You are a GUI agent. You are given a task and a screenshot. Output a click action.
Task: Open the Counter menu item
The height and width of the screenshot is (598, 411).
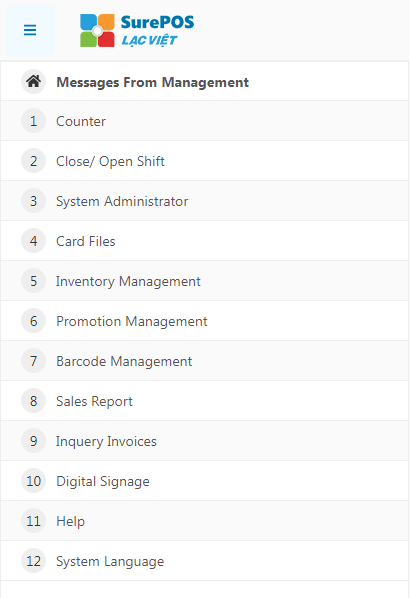[x=205, y=121]
